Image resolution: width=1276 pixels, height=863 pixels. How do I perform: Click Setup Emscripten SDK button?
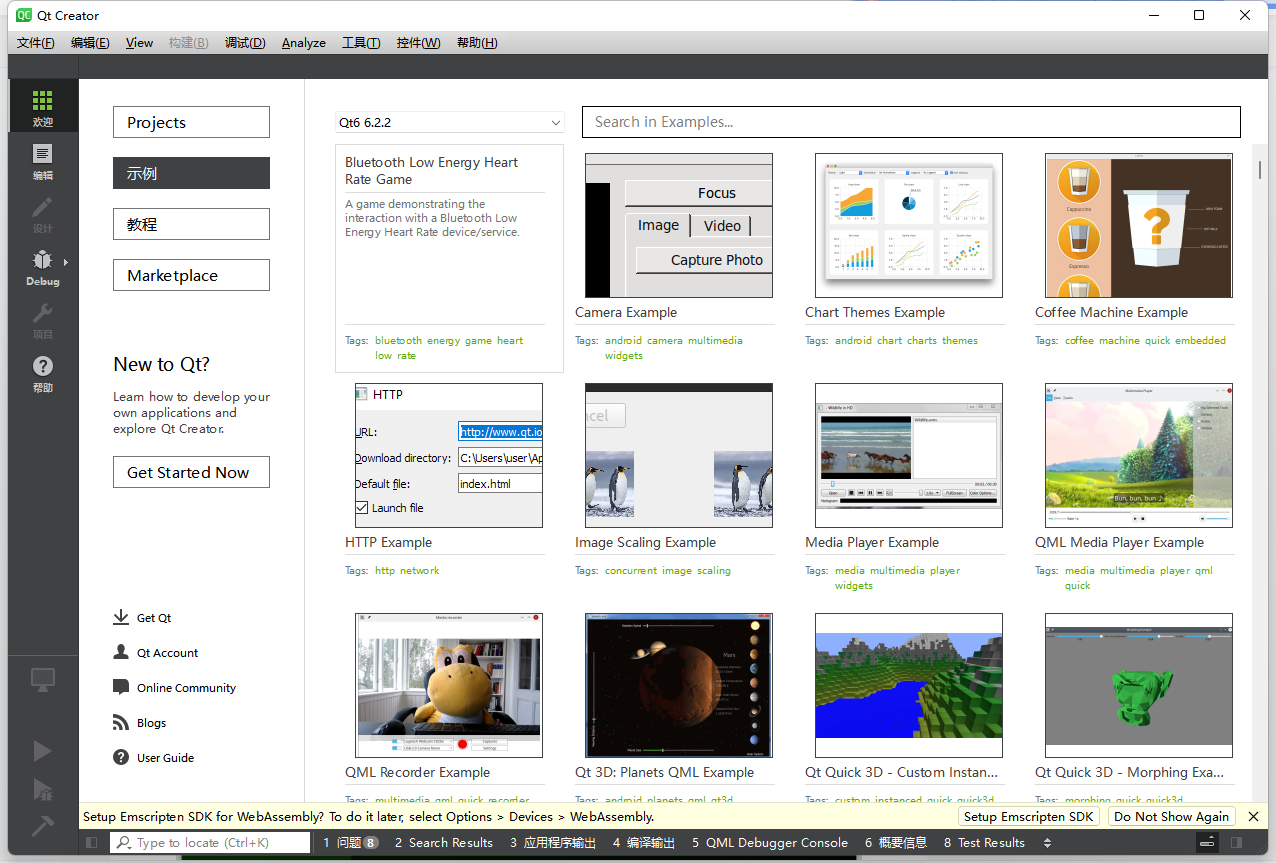[1029, 817]
